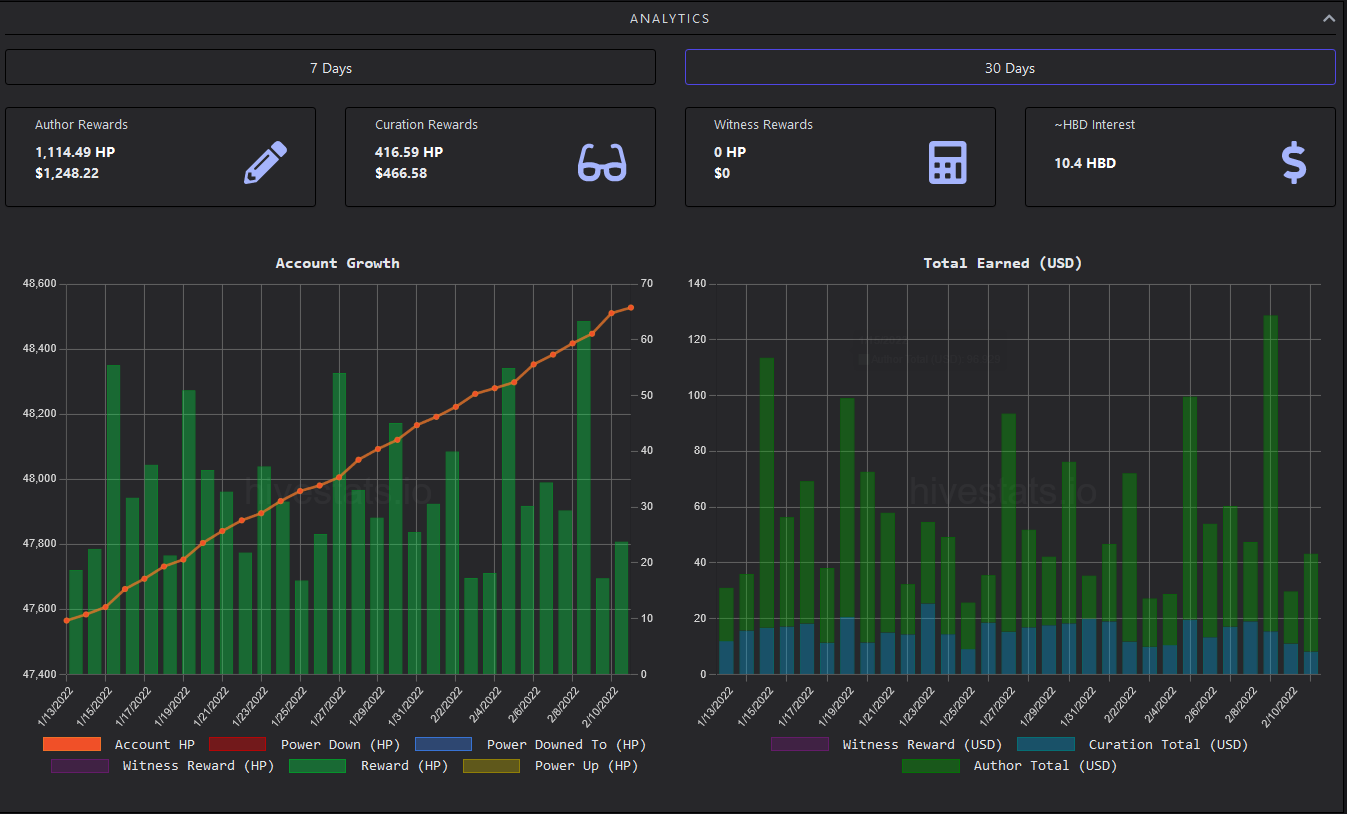Toggle the Curation Total (USD) legend swatch
The image size is (1347, 814).
pyautogui.click(x=1046, y=744)
